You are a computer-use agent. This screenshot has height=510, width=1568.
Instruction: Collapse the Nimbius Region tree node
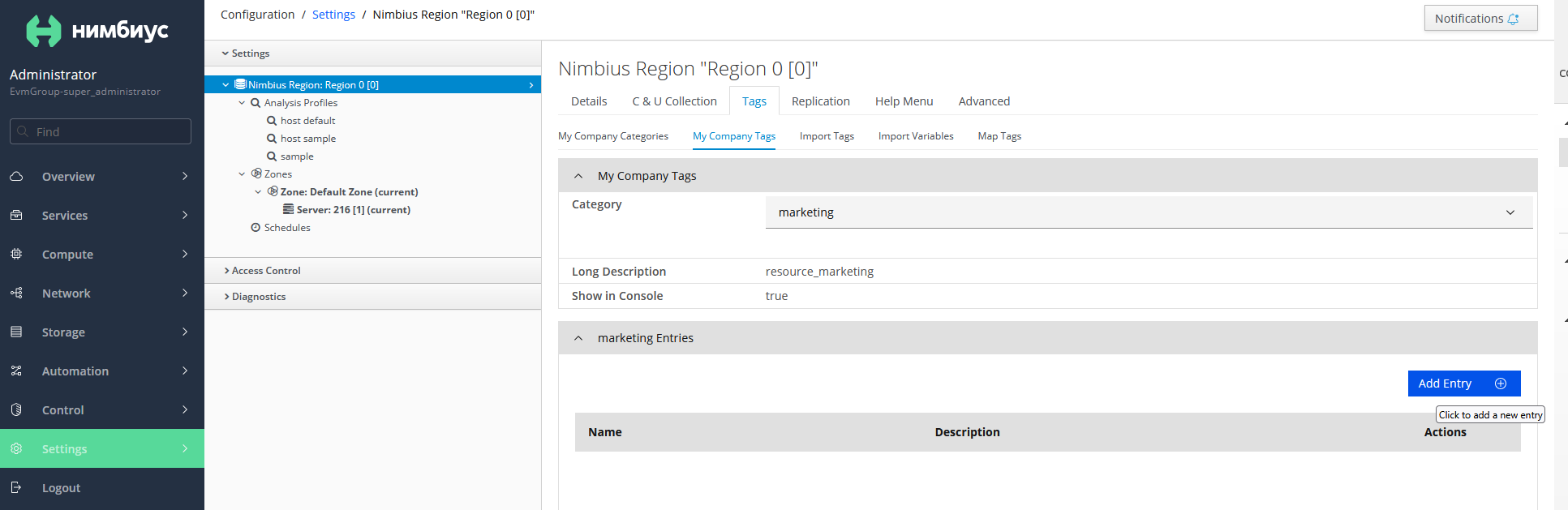pos(226,84)
